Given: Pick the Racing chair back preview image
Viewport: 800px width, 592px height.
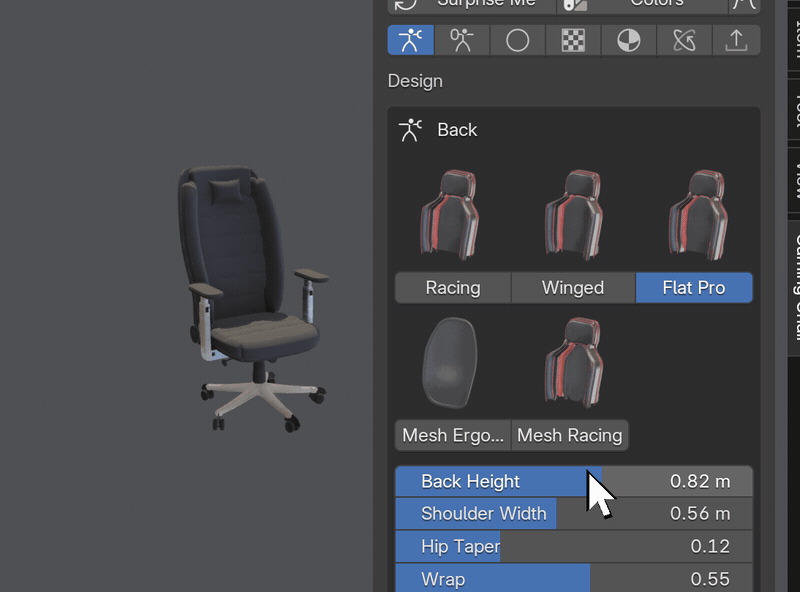Looking at the screenshot, I should [449, 214].
